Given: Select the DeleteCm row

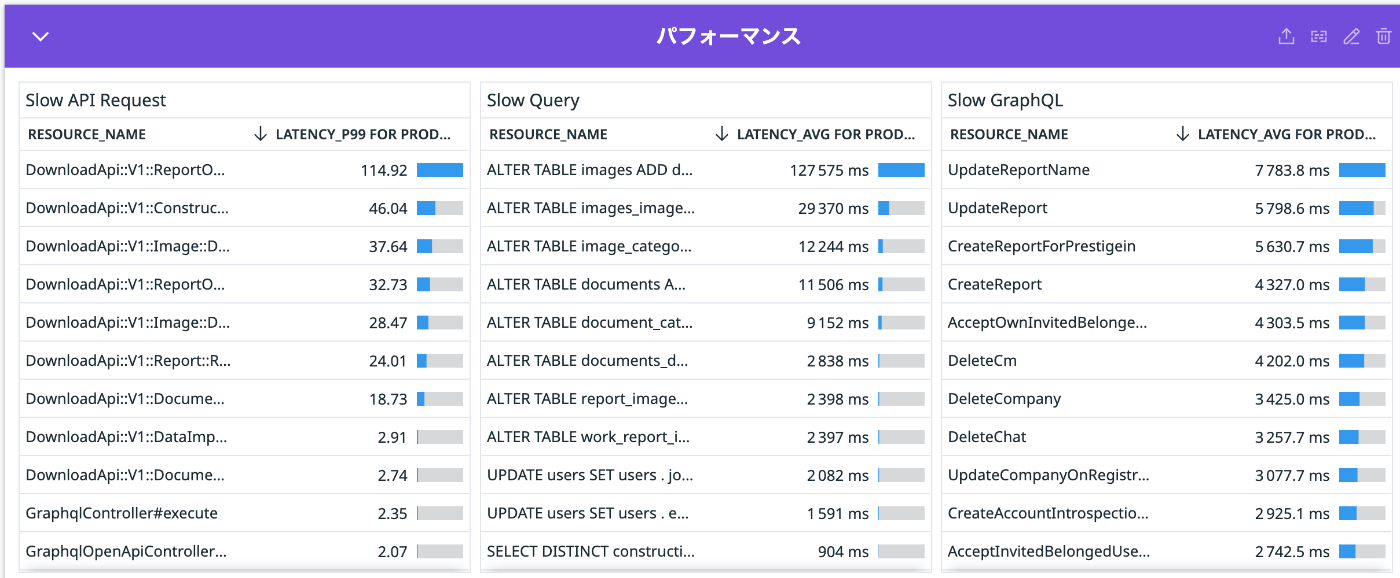Looking at the screenshot, I should [x=1167, y=361].
